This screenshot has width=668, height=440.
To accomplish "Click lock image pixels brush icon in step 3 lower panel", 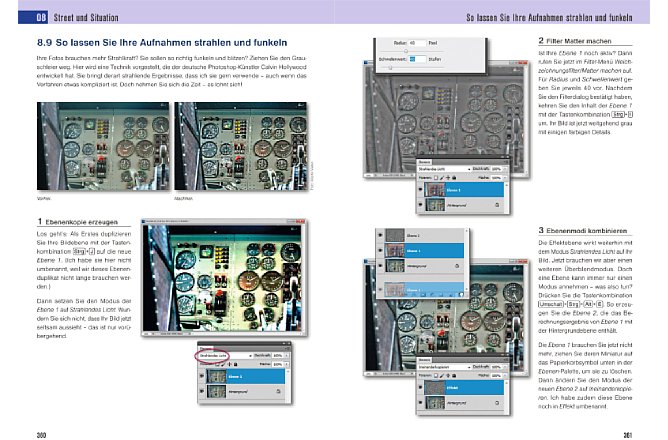I will (x=442, y=376).
